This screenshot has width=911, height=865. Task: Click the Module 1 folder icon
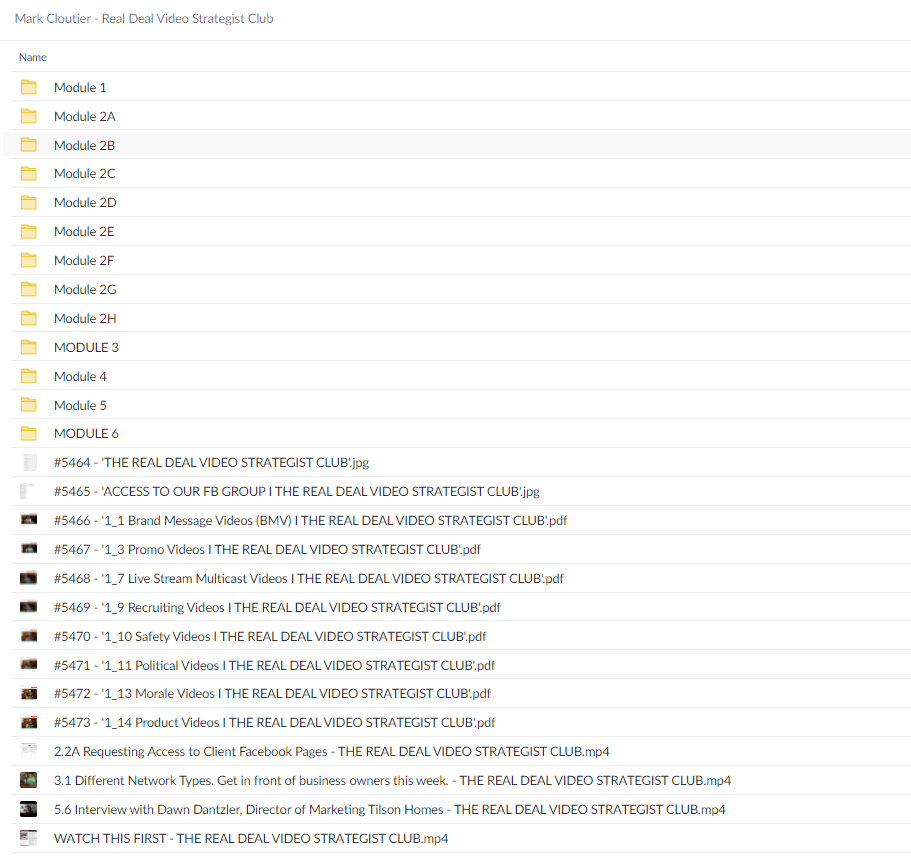coord(28,87)
